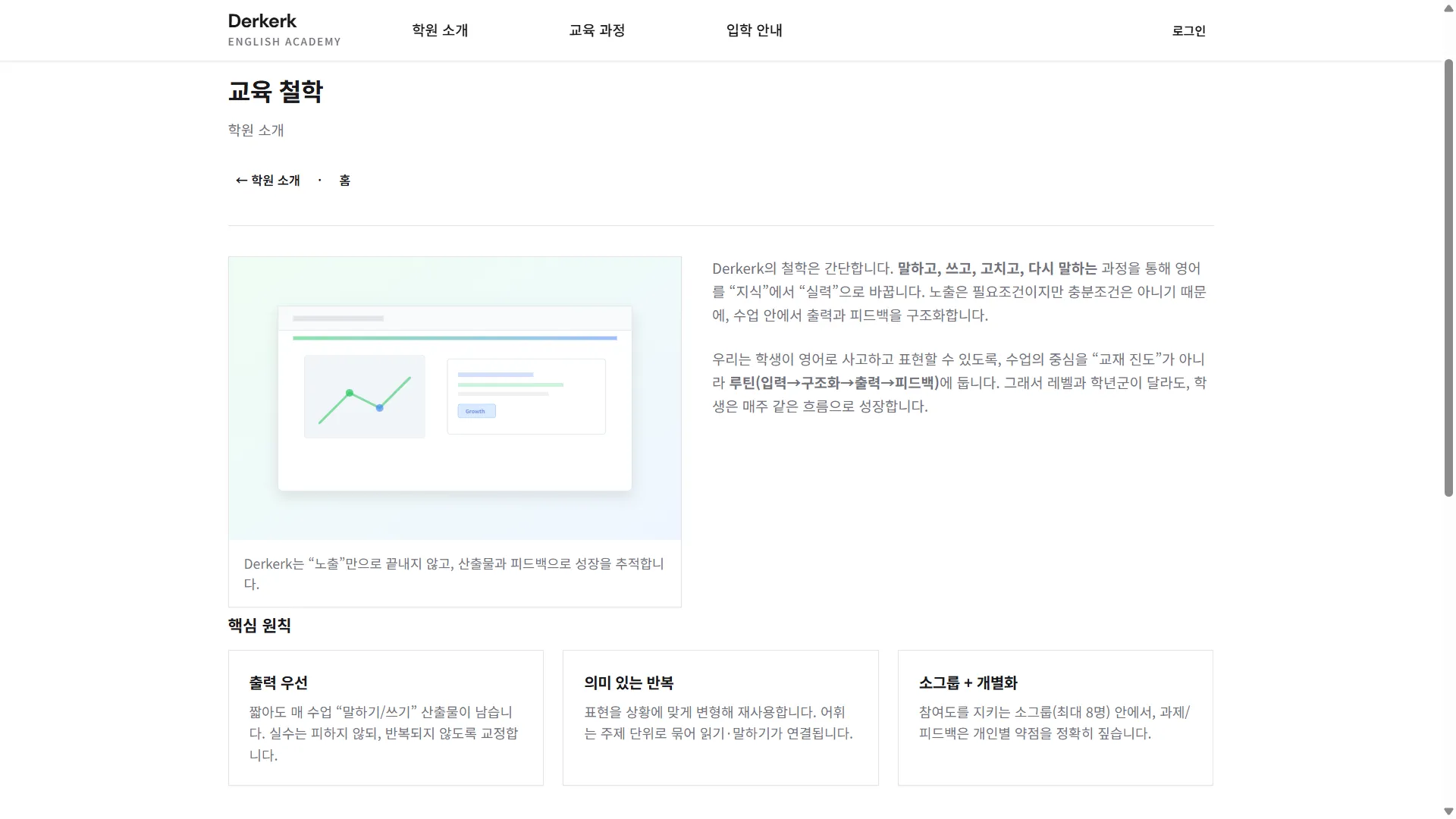Click the up scroll arrow at top right
The image size is (1456, 819).
(1447, 8)
